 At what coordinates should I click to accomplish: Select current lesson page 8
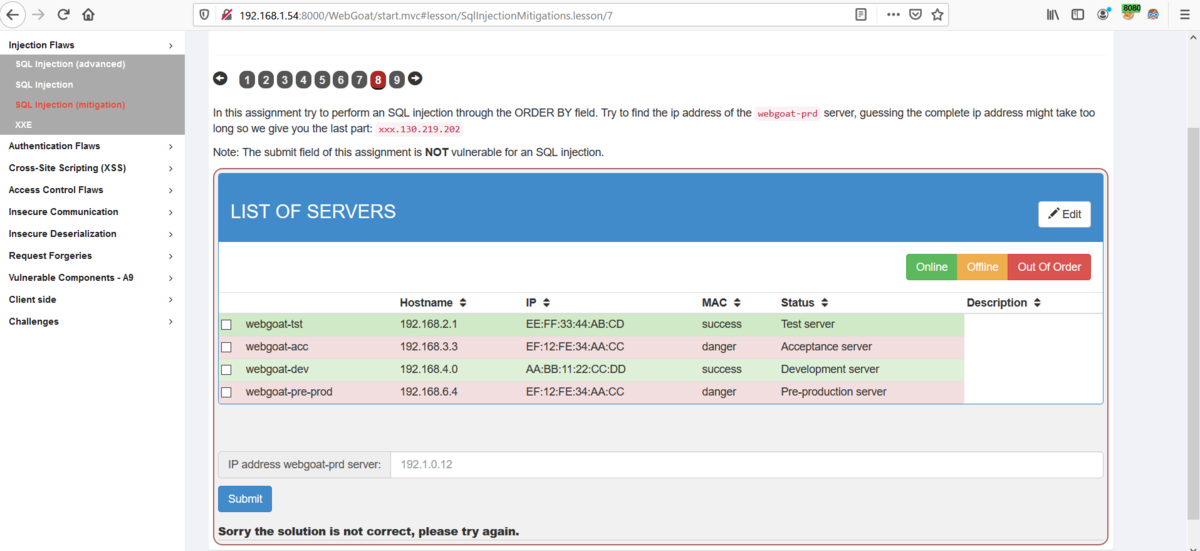[378, 80]
